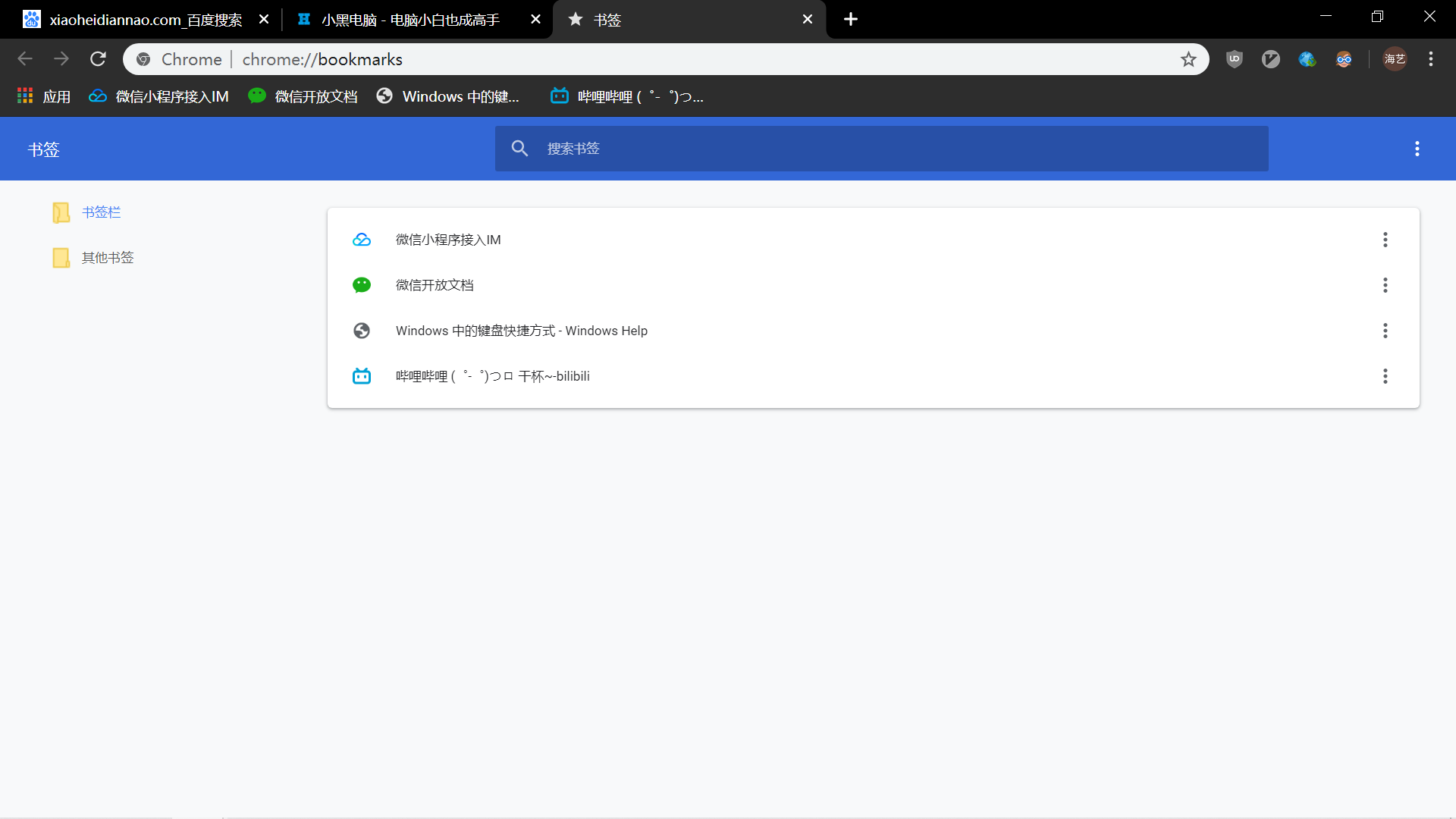The height and width of the screenshot is (819, 1456).
Task: Select the 书签栏 folder in sidebar
Action: [x=101, y=212]
